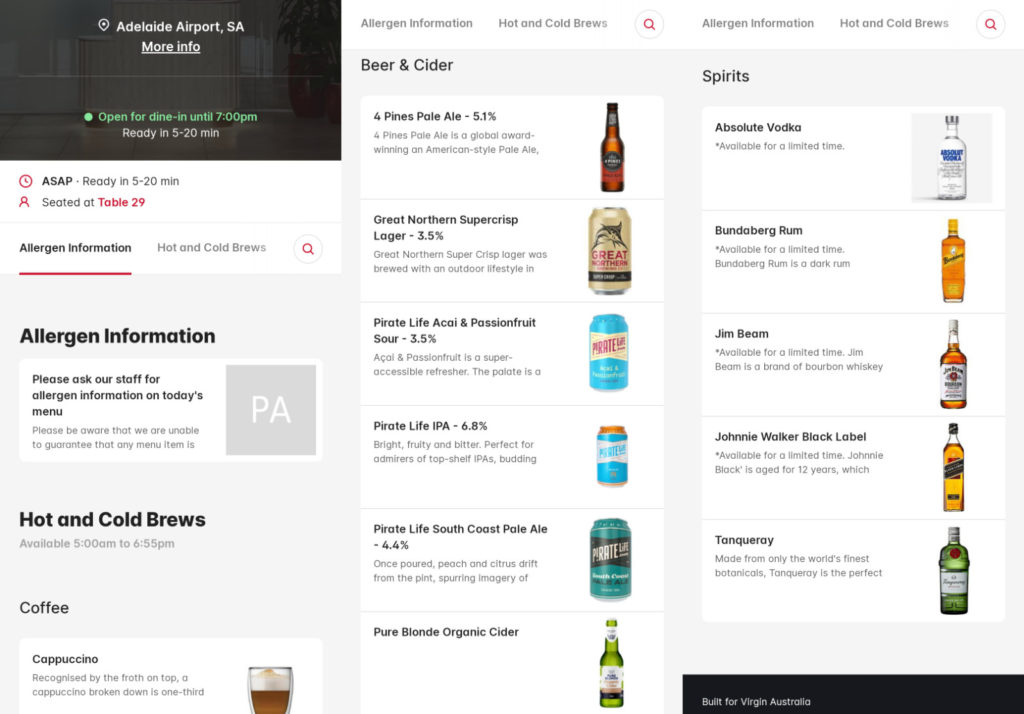Click the location pin beside Adelaide Airport
Viewport: 1024px width, 714px height.
pyautogui.click(x=103, y=26)
